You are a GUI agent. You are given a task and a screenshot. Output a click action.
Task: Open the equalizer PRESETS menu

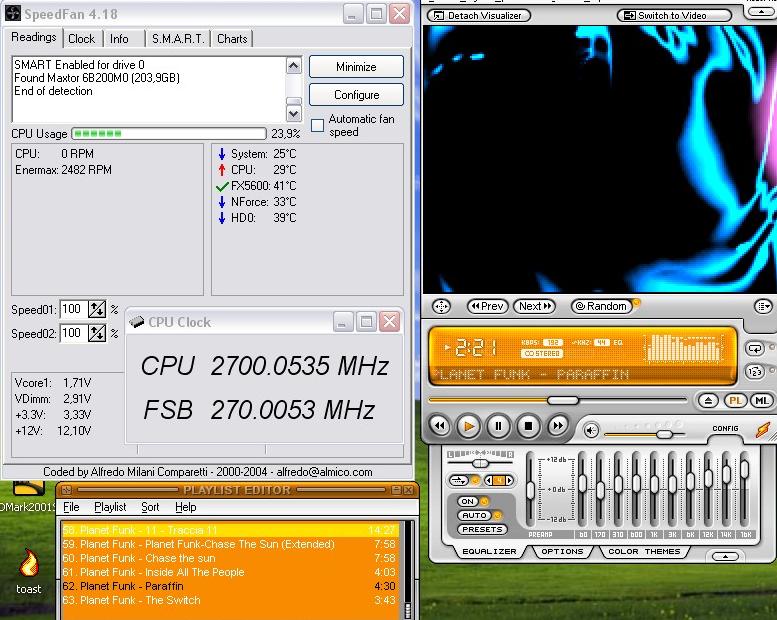[x=482, y=529]
